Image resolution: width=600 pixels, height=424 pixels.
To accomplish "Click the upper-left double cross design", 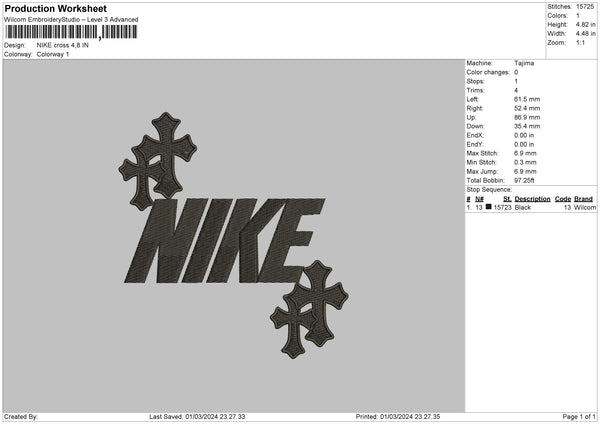I will (x=158, y=161).
